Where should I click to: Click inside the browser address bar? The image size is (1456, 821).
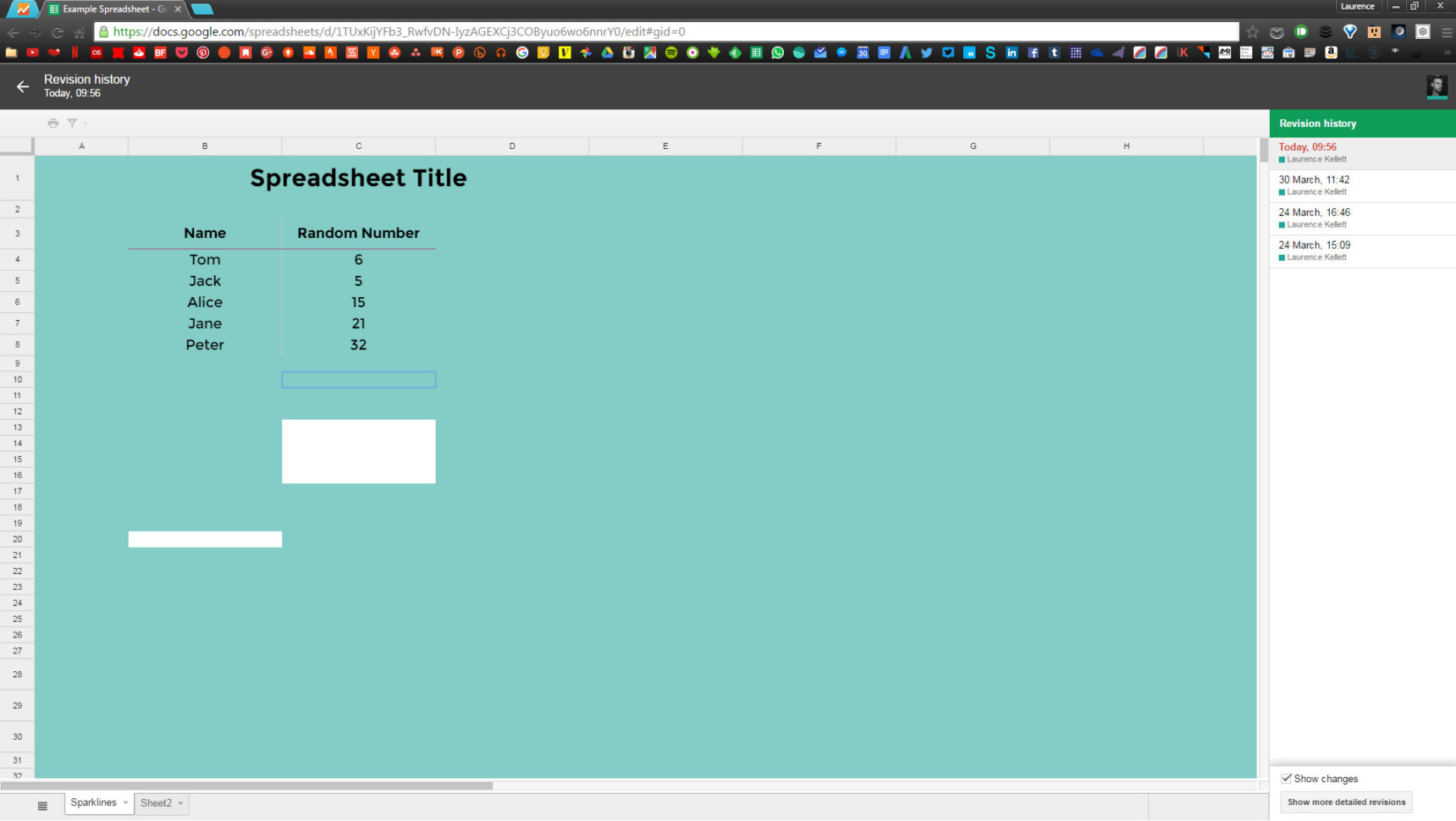(x=593, y=31)
